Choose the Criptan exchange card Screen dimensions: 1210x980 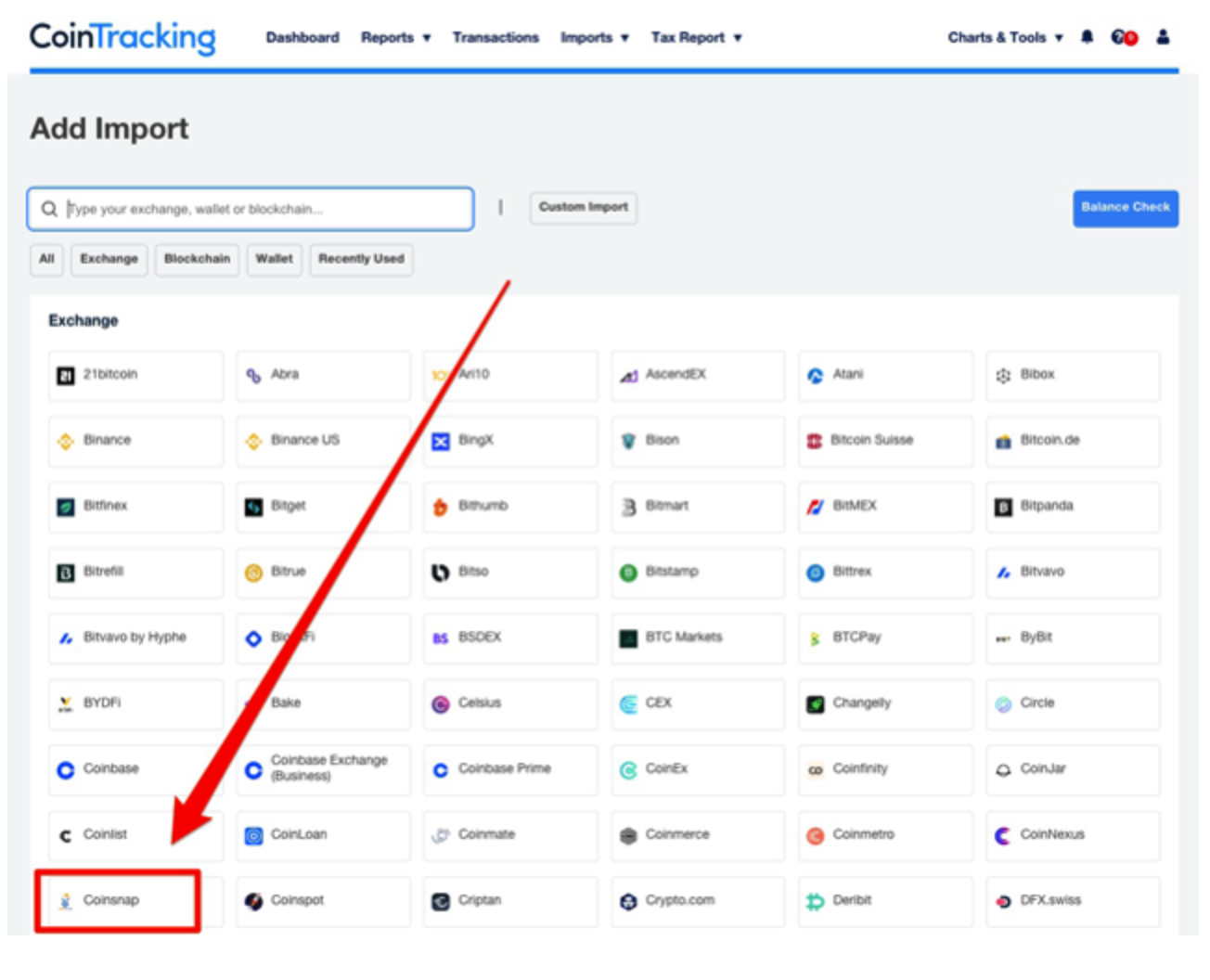510,901
